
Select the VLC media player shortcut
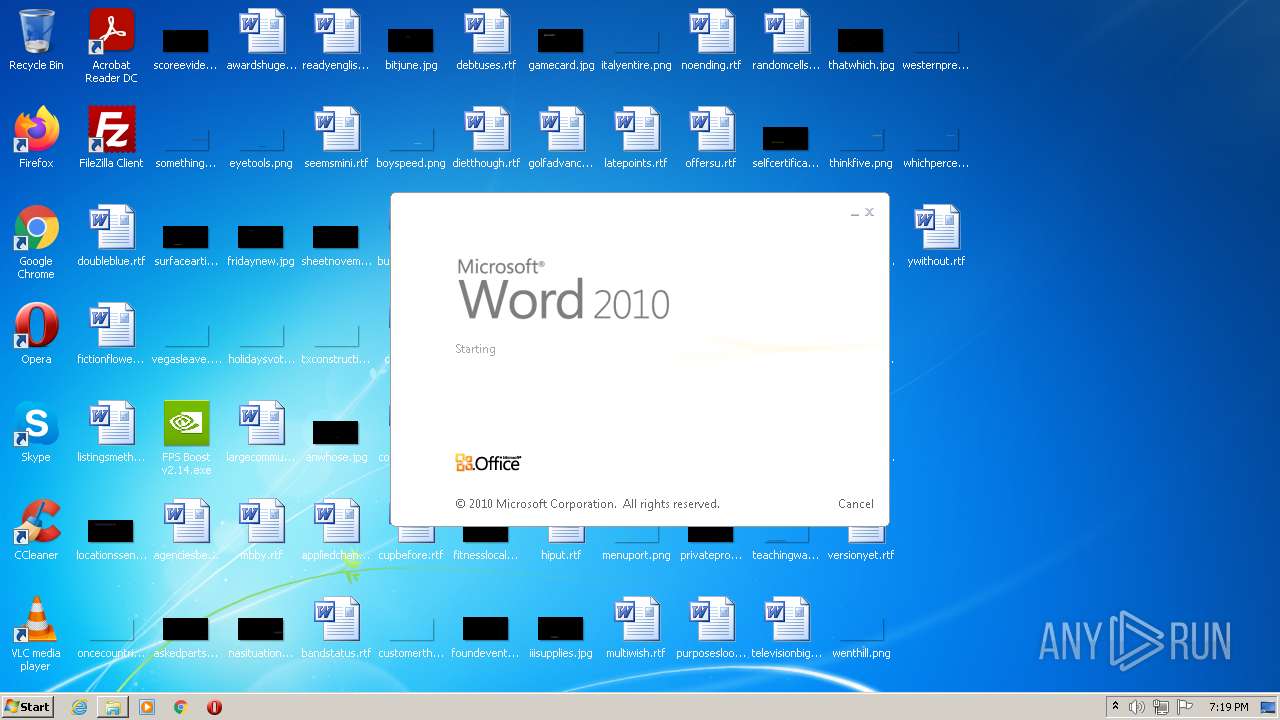click(x=36, y=634)
